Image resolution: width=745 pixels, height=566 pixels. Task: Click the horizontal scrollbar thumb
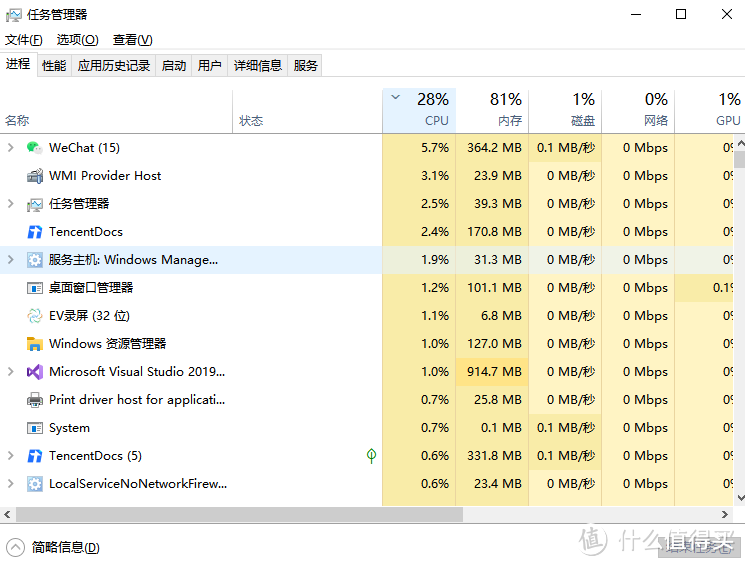[x=239, y=515]
